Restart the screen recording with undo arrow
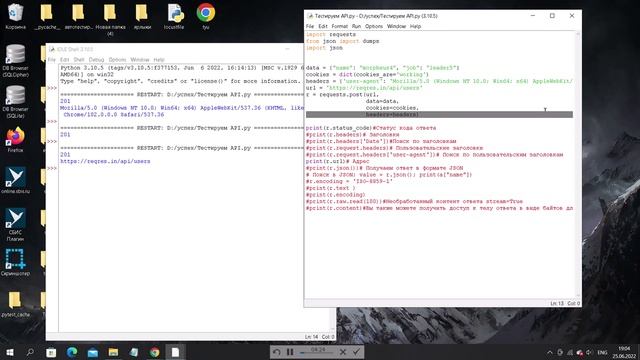Image resolution: width=640 pixels, height=360 pixels. [276, 352]
